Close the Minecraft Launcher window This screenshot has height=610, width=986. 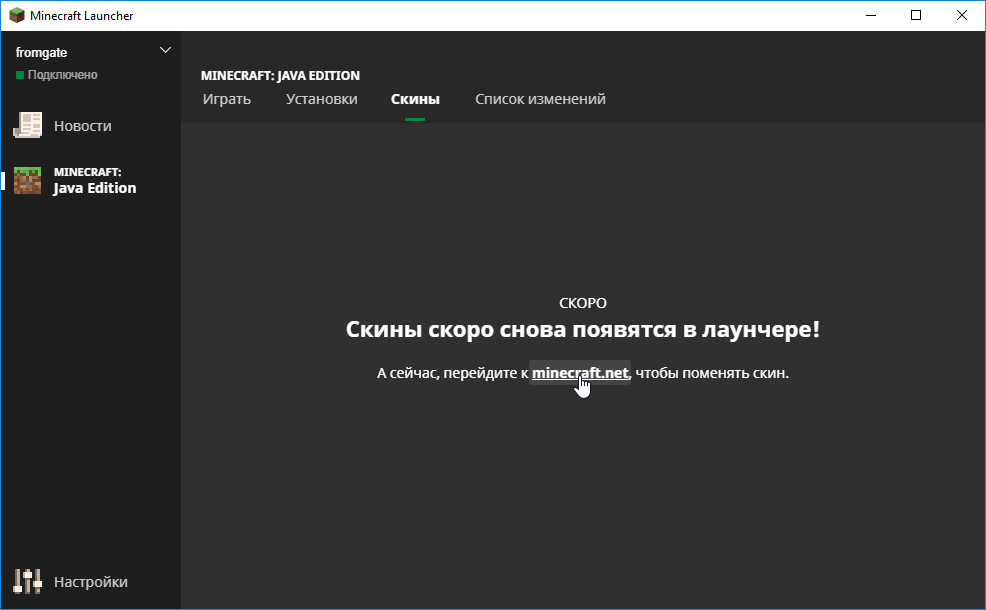pos(962,15)
